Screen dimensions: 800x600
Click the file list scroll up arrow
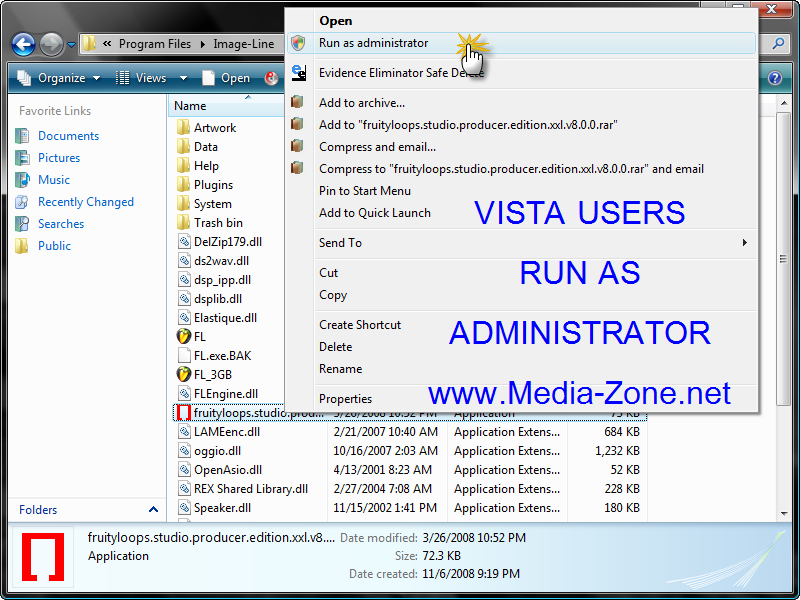pyautogui.click(x=784, y=104)
